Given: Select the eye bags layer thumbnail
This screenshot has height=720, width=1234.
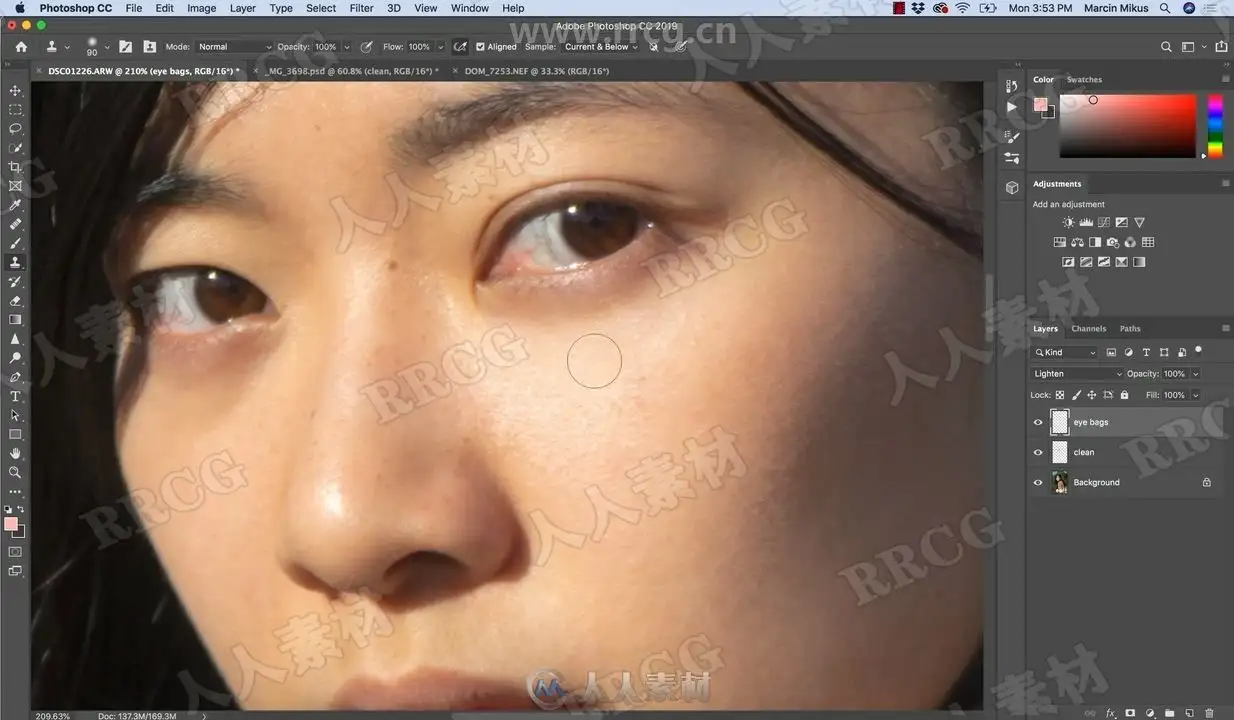Looking at the screenshot, I should pyautogui.click(x=1060, y=422).
